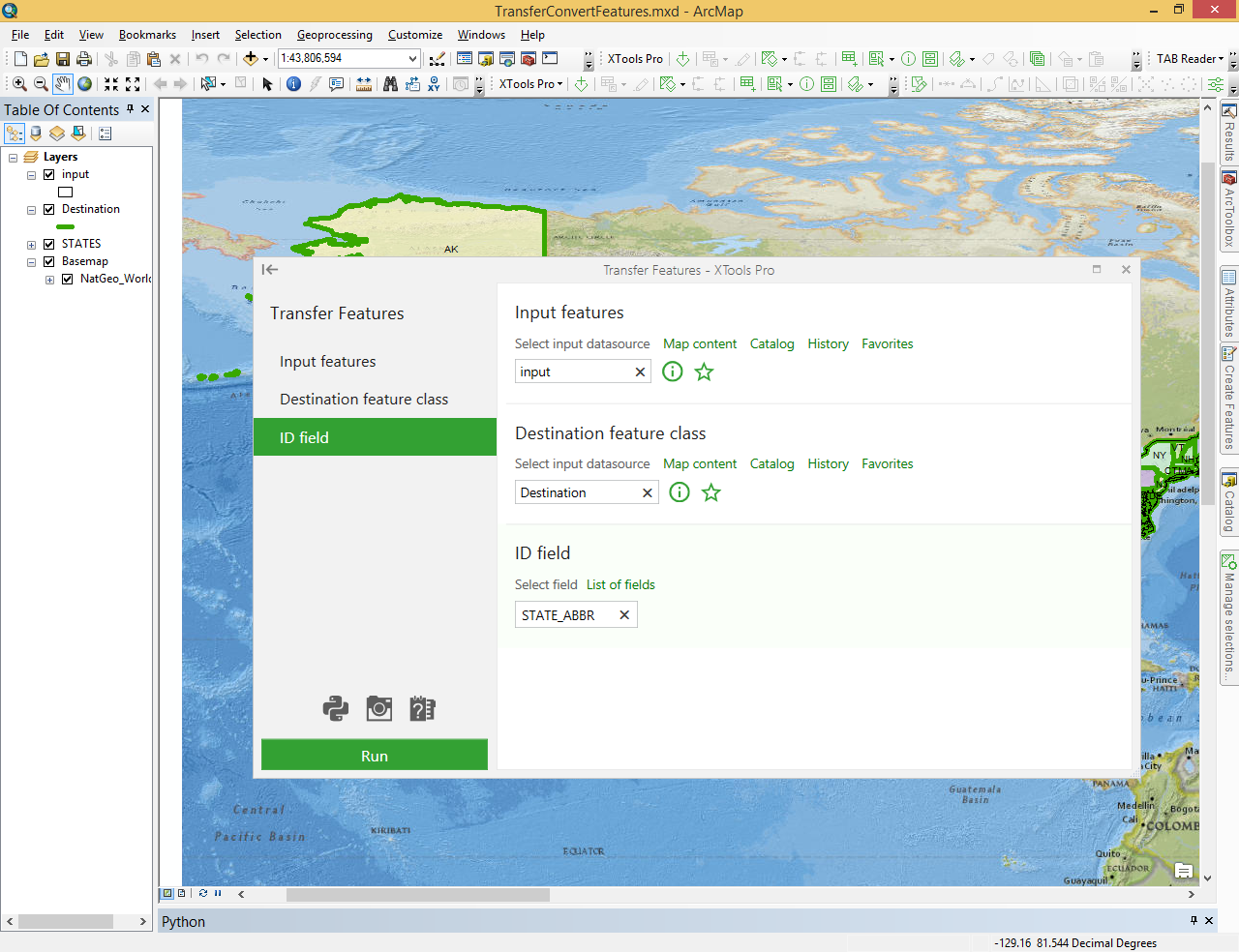Image resolution: width=1239 pixels, height=952 pixels.
Task: Click the input layer white symbol swatch
Action: [x=66, y=193]
